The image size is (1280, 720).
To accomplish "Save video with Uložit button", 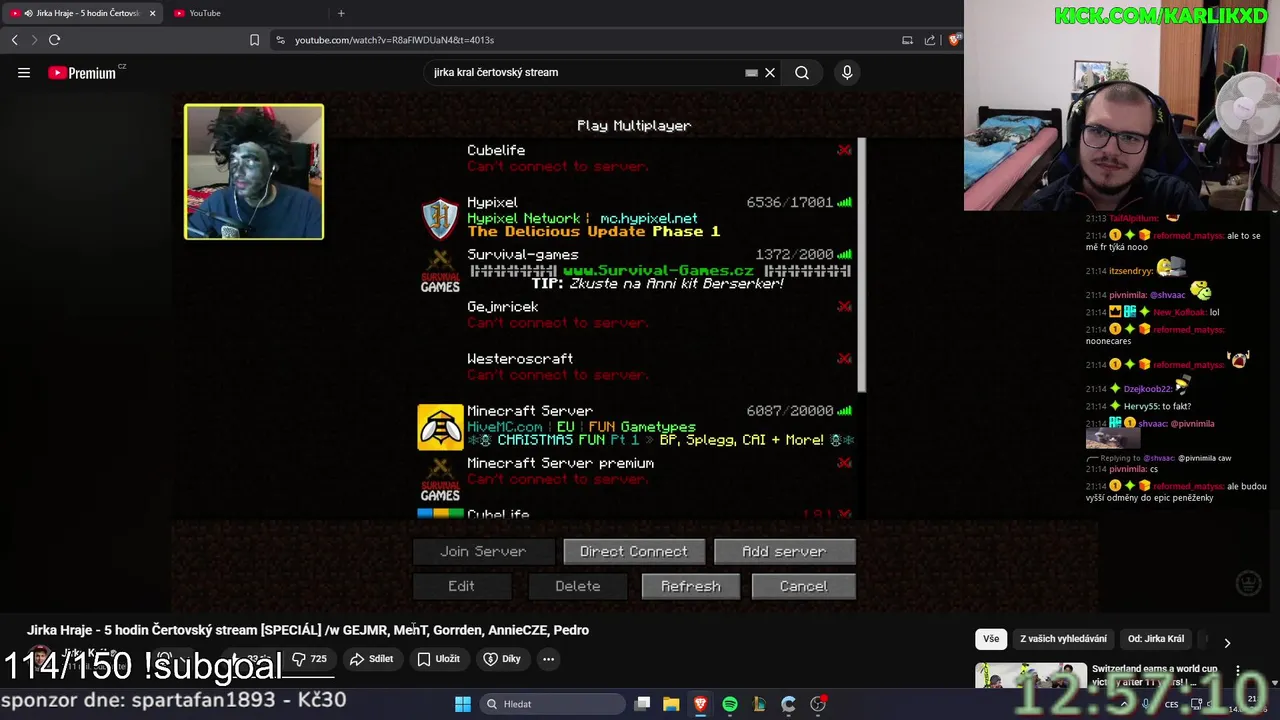I will tap(438, 659).
